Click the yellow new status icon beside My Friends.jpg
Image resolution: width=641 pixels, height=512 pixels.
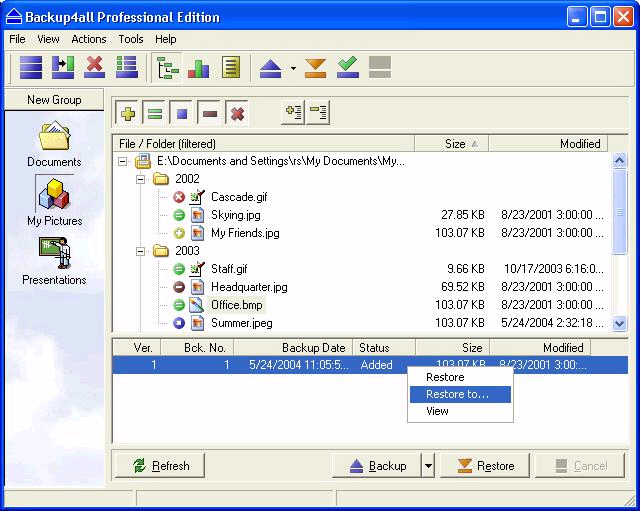[x=179, y=233]
